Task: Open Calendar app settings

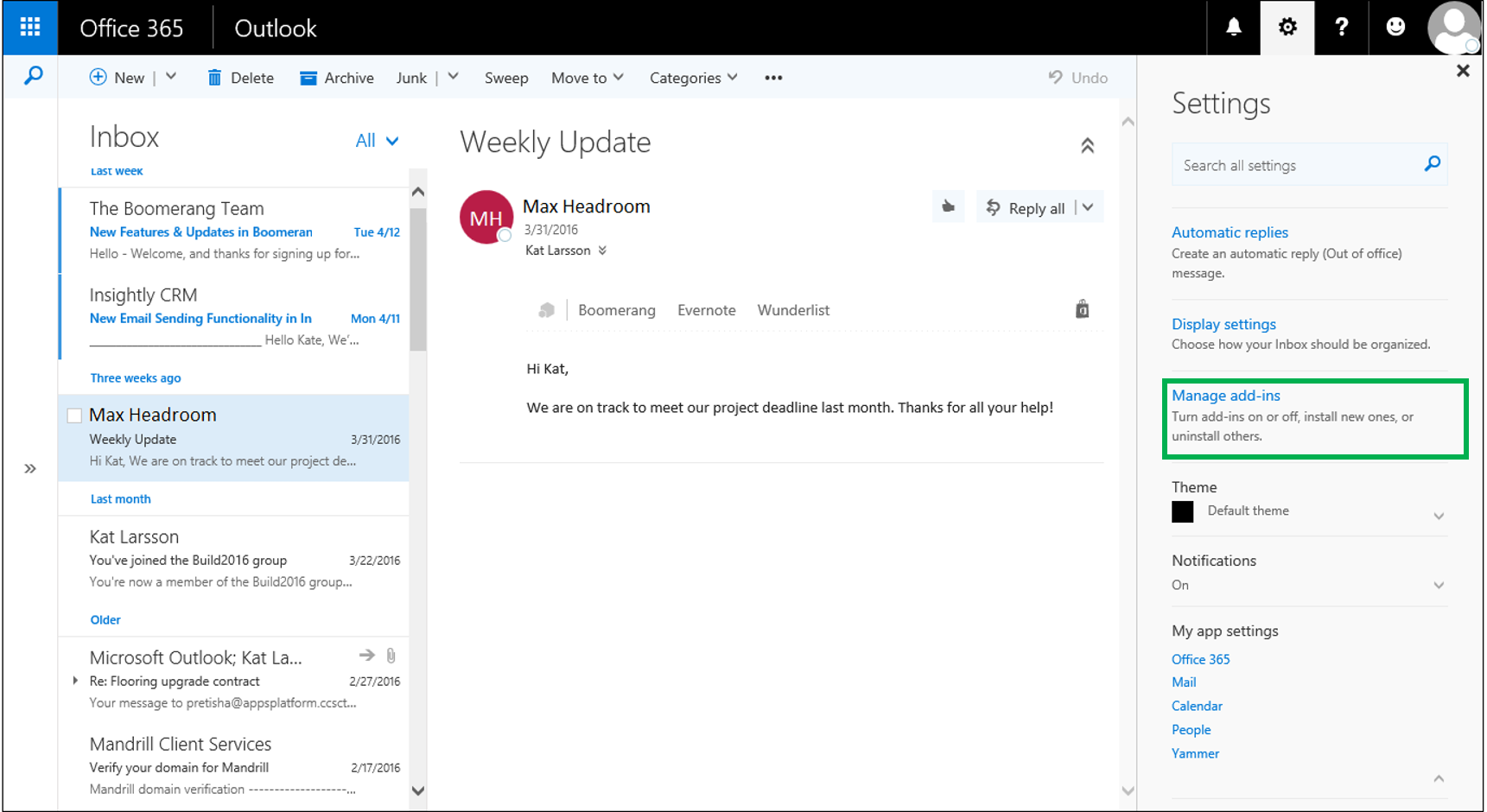Action: click(x=1197, y=706)
